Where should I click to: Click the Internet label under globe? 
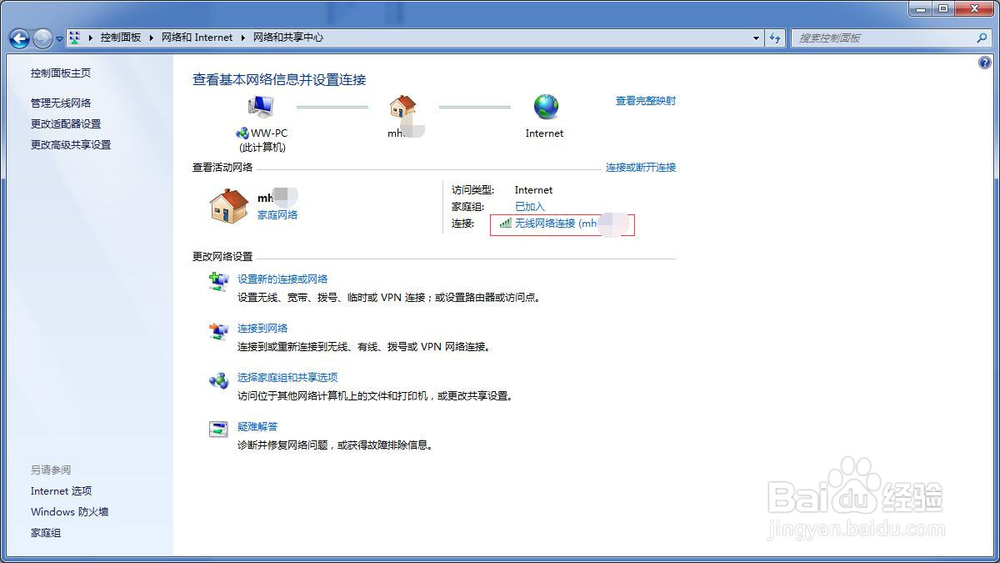pos(545,133)
